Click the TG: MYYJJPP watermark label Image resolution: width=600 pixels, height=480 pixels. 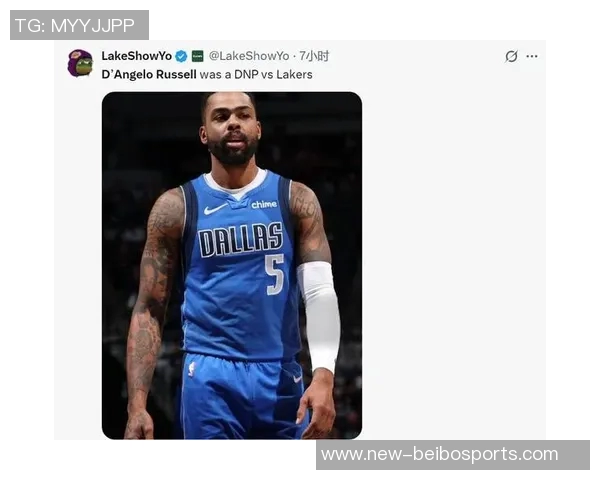tap(79, 25)
